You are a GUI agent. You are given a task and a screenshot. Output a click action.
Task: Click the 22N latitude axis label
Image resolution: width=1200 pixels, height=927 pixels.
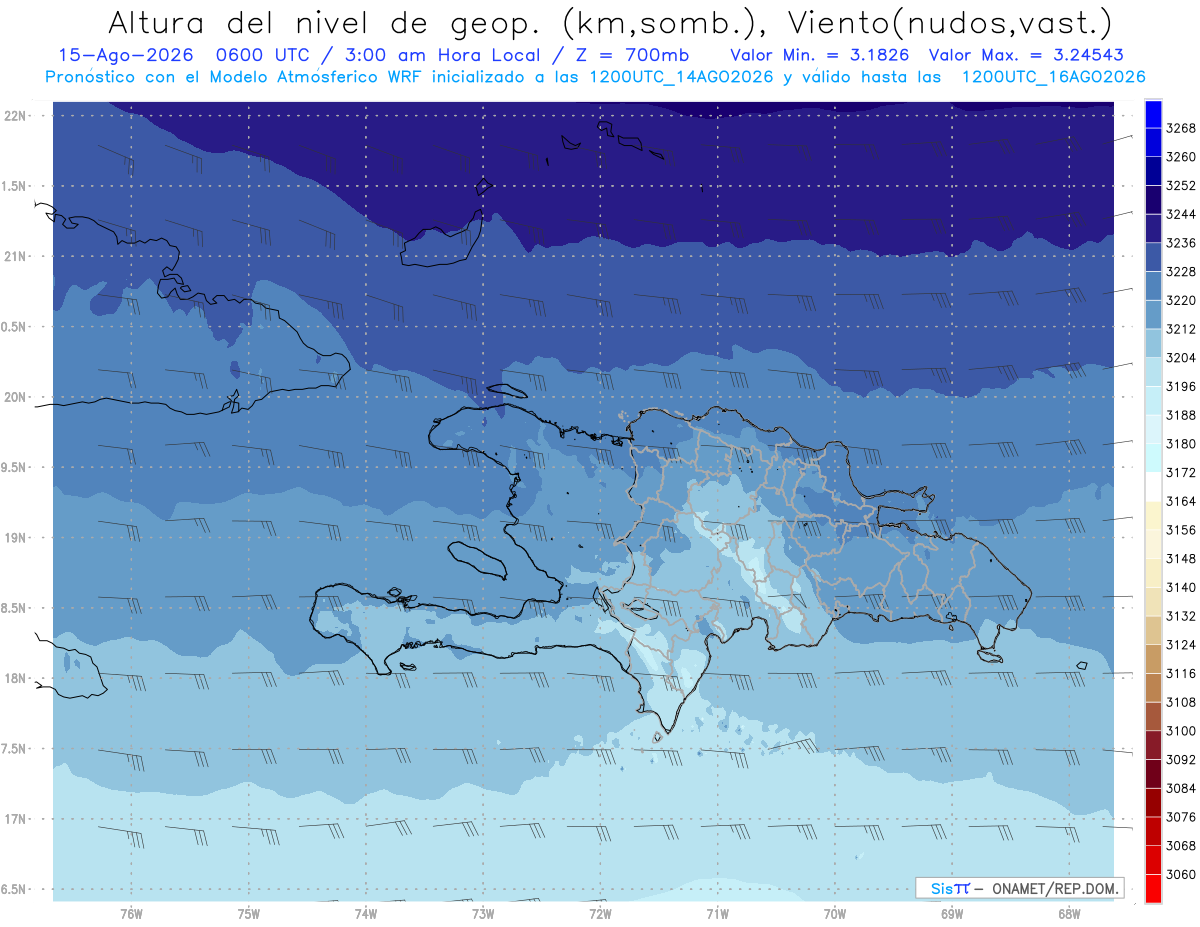click(16, 116)
